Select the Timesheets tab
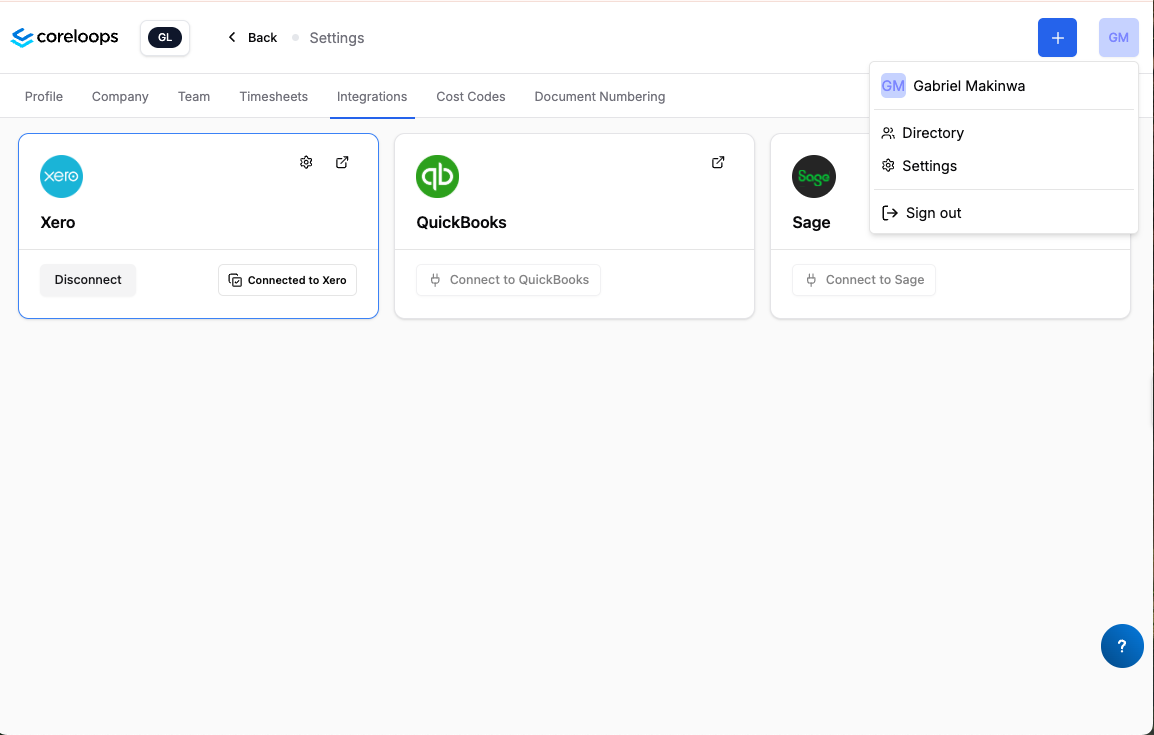The image size is (1154, 735). pyautogui.click(x=273, y=96)
